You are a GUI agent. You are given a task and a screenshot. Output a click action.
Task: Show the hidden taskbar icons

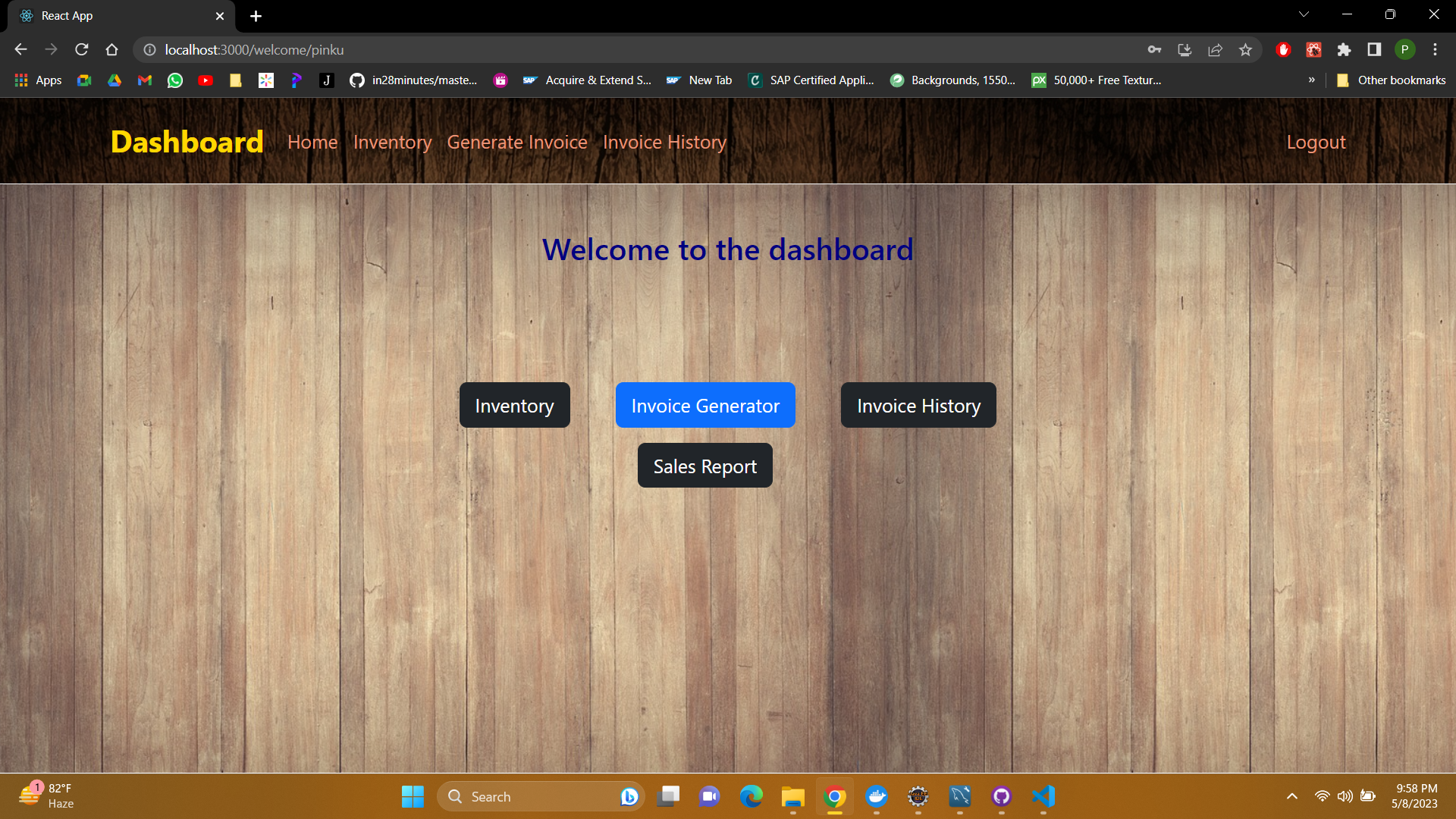tap(1291, 796)
